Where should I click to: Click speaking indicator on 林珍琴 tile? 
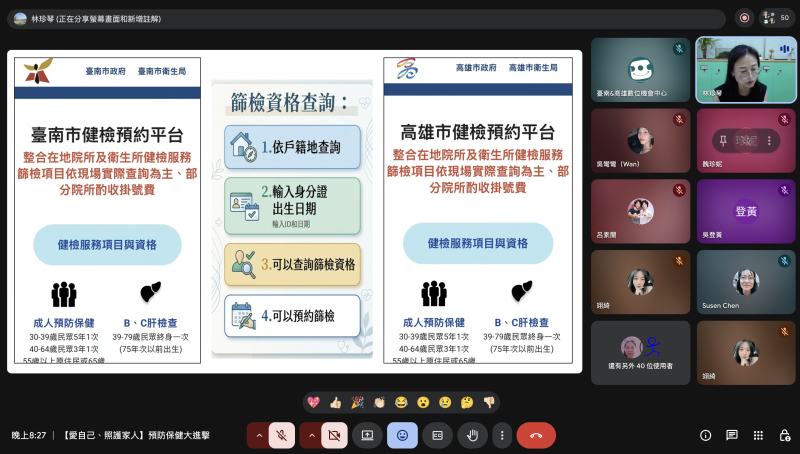tap(784, 49)
